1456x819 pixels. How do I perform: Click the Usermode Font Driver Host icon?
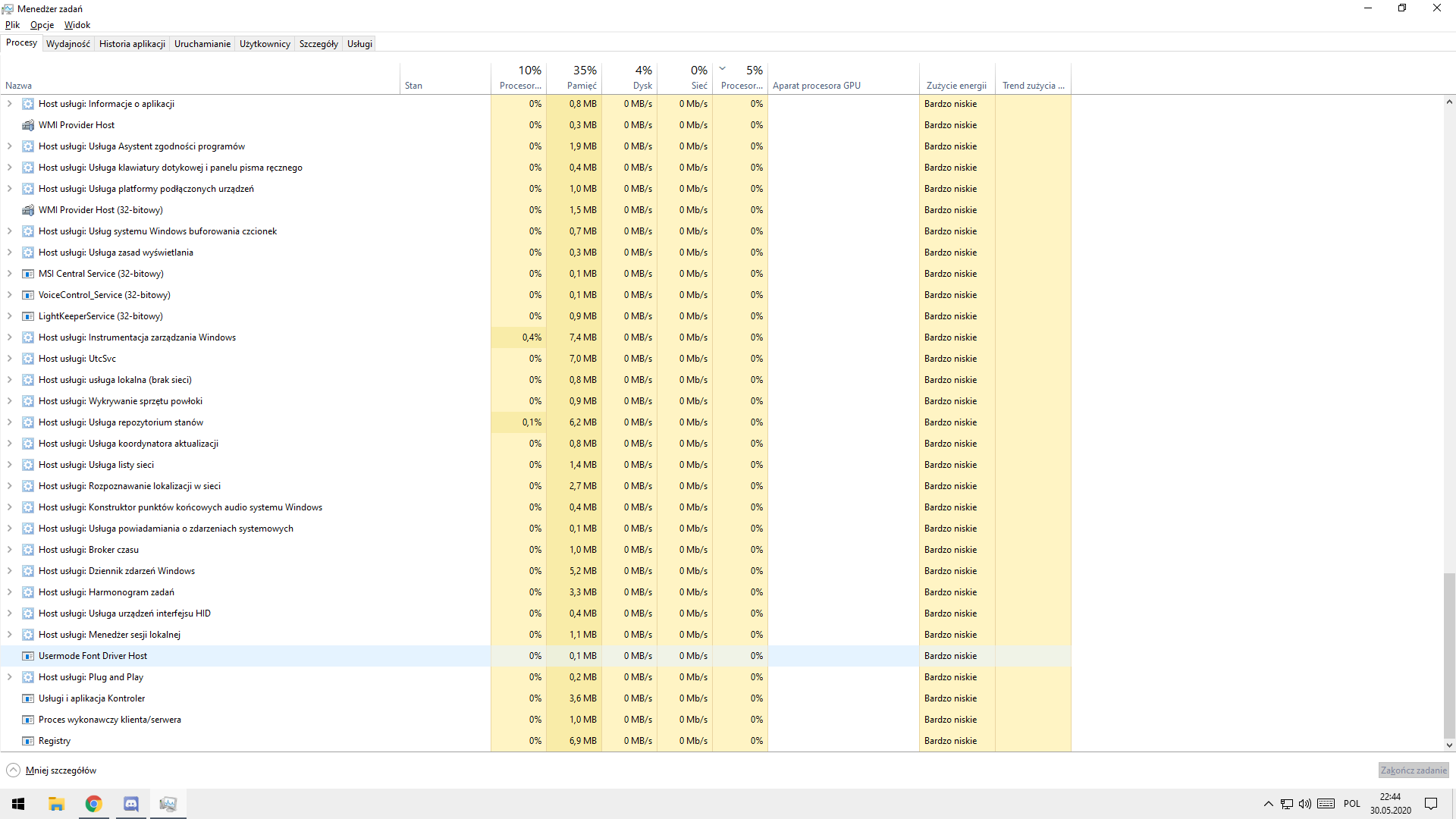pos(28,656)
